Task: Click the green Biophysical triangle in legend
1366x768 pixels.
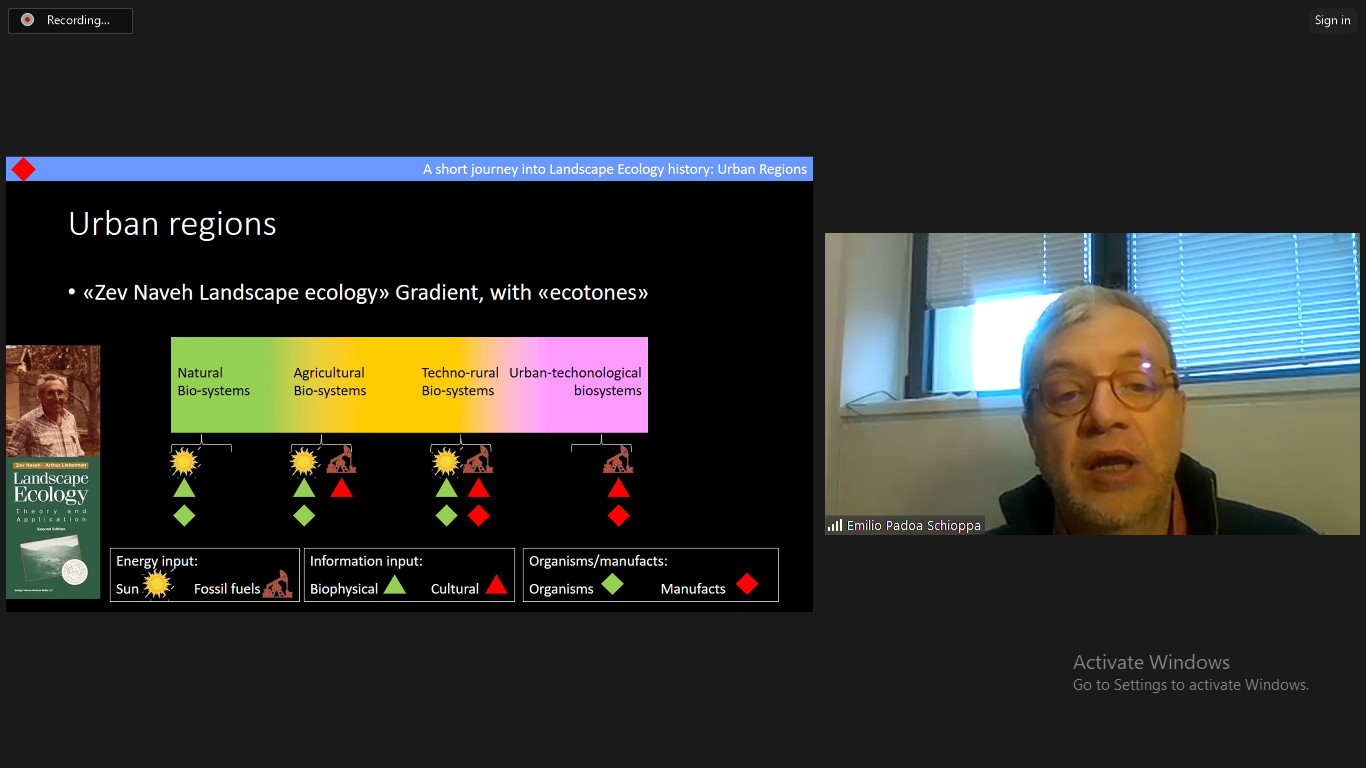Action: click(395, 585)
